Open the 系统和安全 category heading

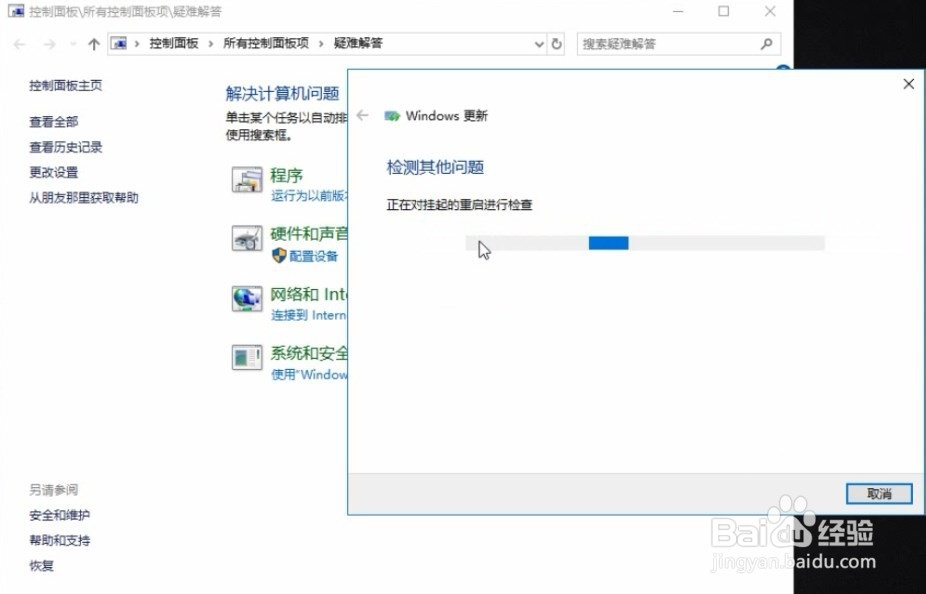click(309, 353)
